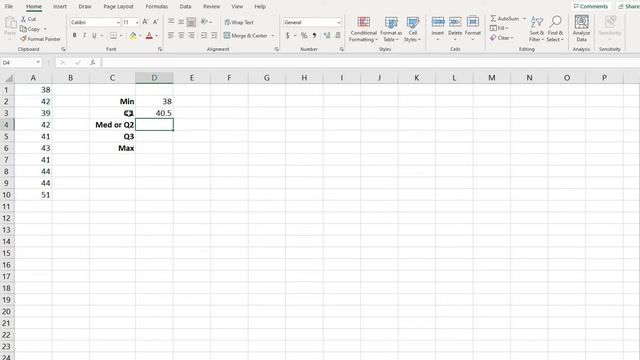Align cell text left
640x360 pixels.
tap(171, 36)
